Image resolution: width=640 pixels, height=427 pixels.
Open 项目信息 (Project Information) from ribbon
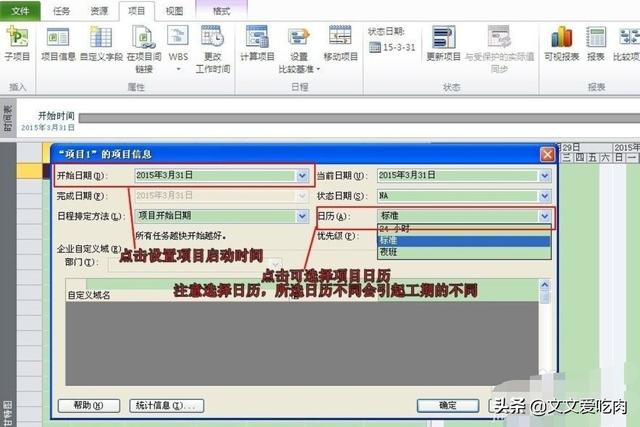click(56, 41)
